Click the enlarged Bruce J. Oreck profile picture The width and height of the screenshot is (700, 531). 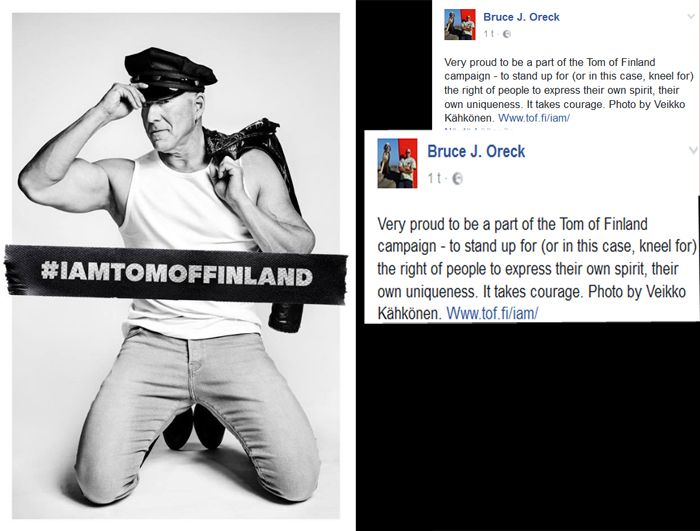coord(397,163)
